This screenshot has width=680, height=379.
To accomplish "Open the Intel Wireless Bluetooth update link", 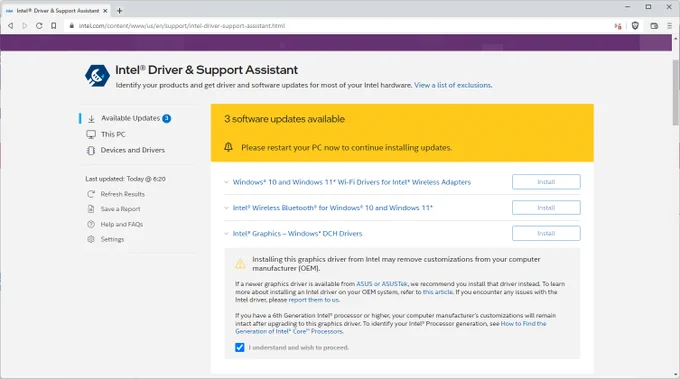I will [x=333, y=208].
